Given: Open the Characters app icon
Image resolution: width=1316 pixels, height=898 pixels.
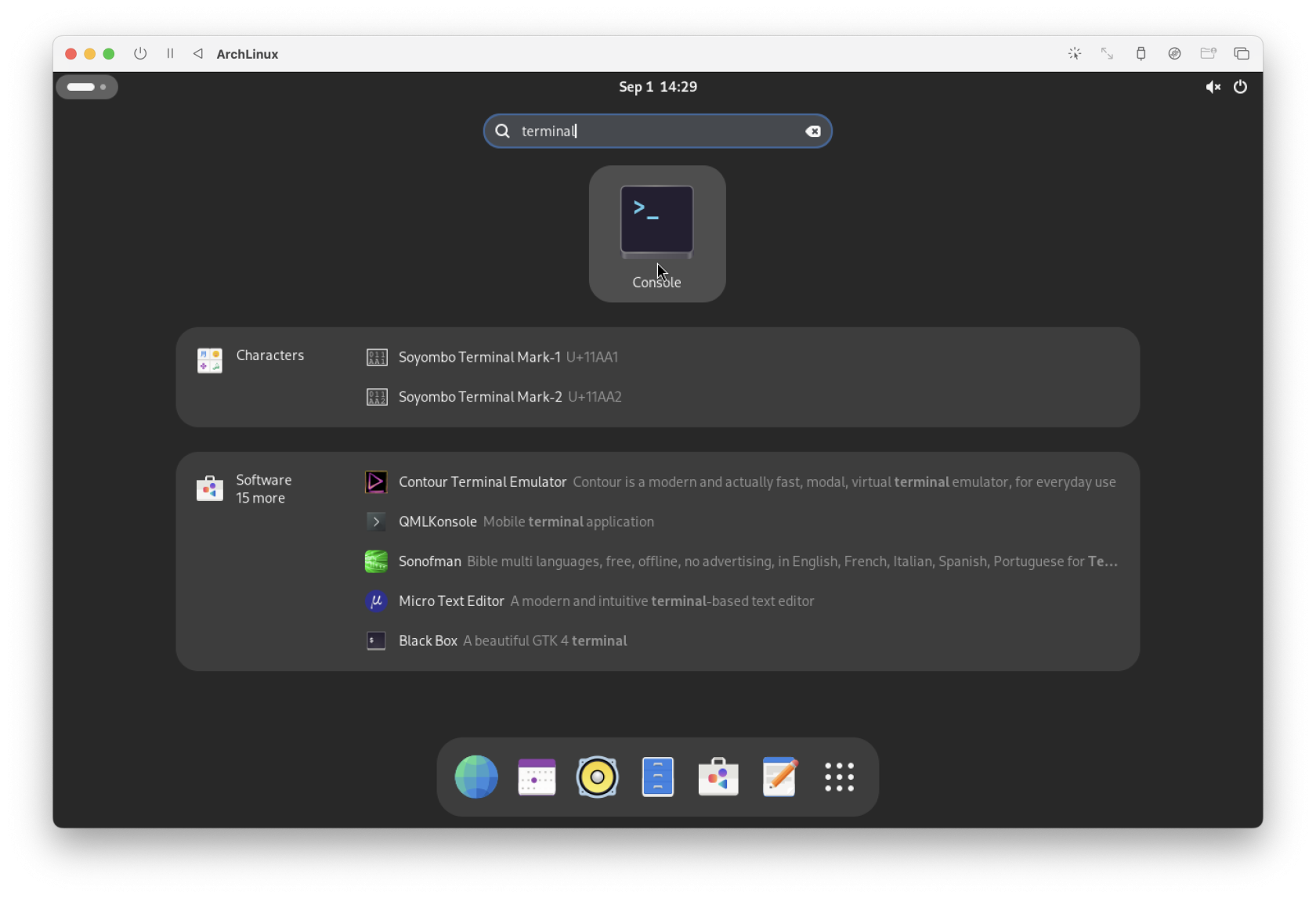Looking at the screenshot, I should pos(210,360).
